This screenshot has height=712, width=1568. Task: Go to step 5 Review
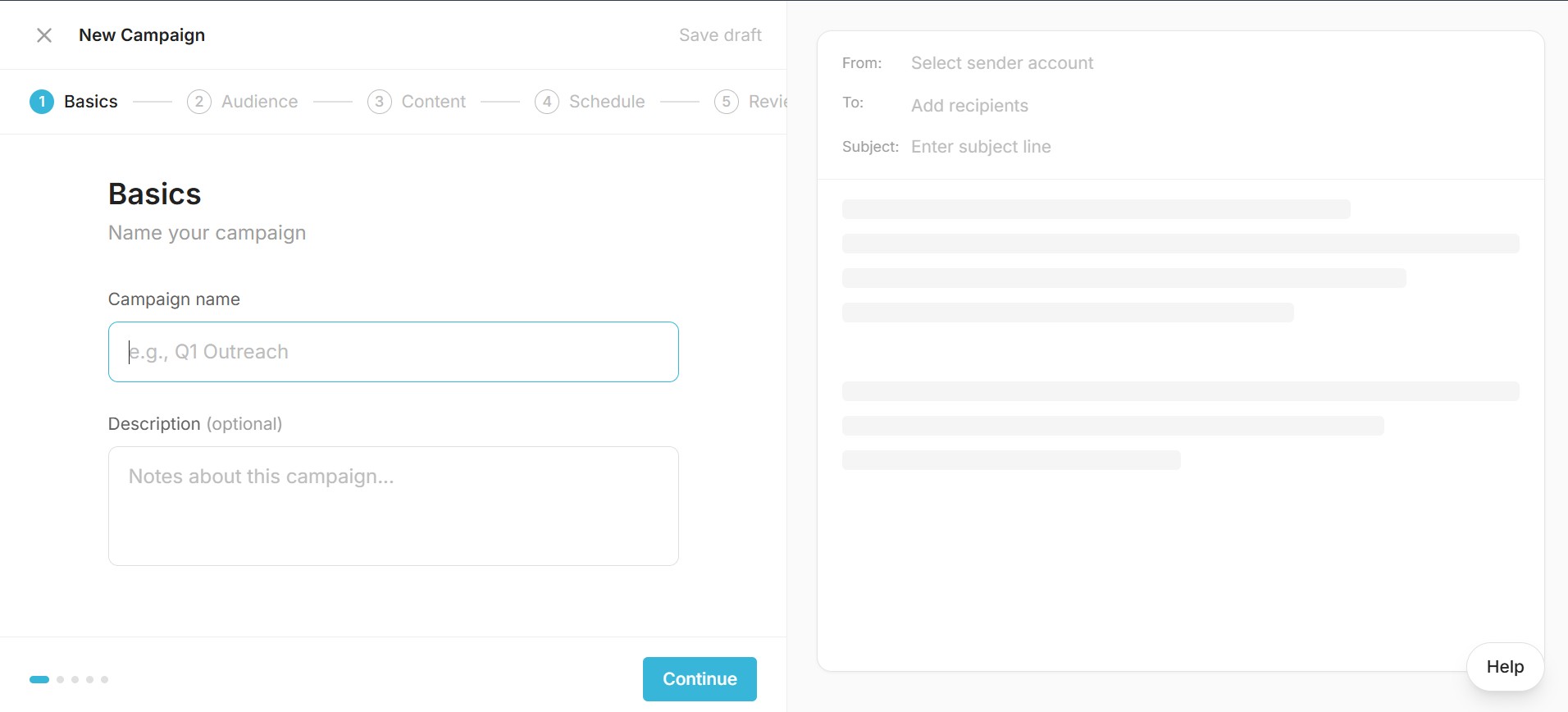[x=750, y=102]
